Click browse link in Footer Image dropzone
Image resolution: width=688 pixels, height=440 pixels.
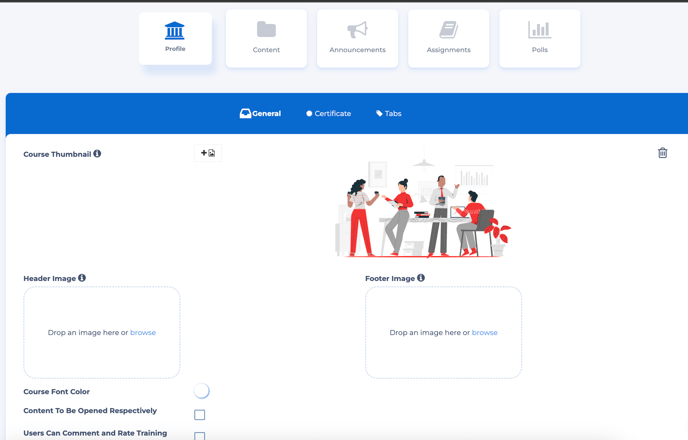click(x=485, y=333)
